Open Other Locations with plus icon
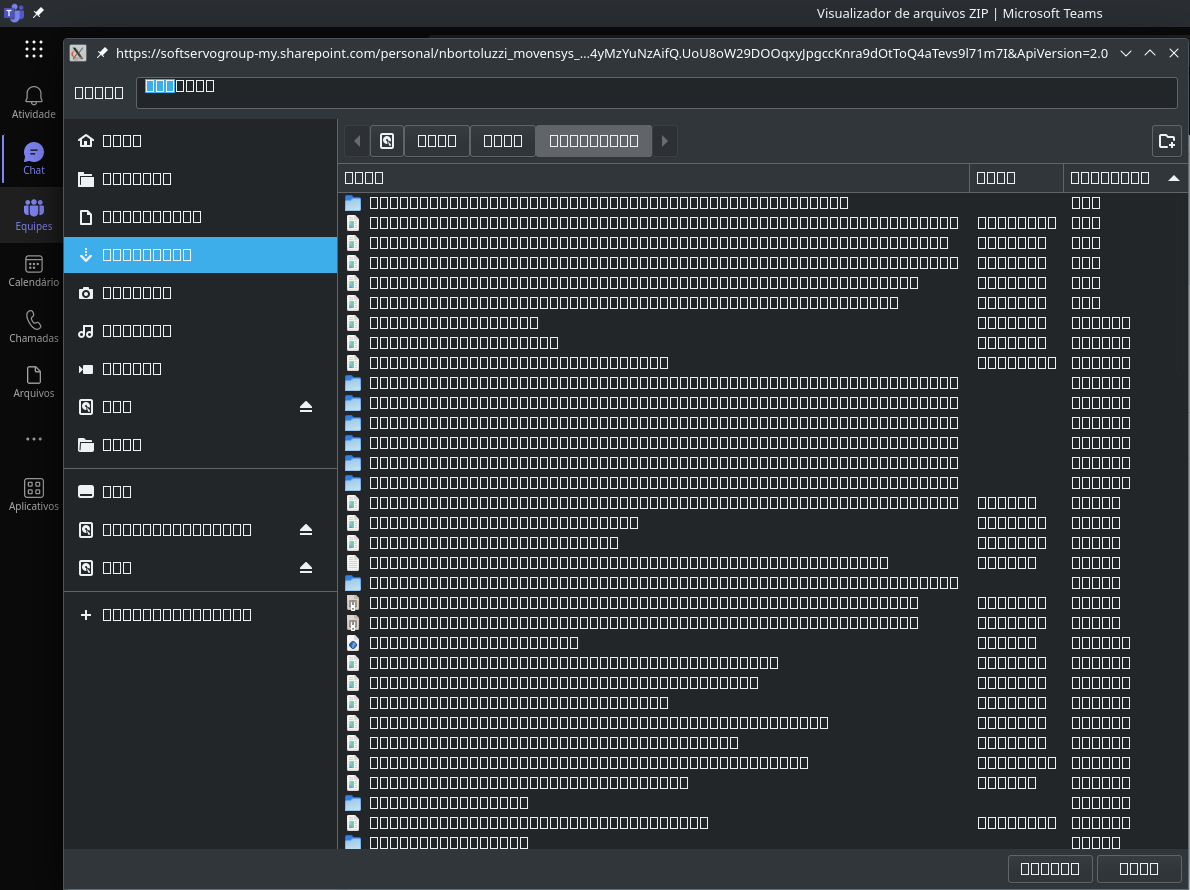This screenshot has height=890, width=1190. pos(200,615)
